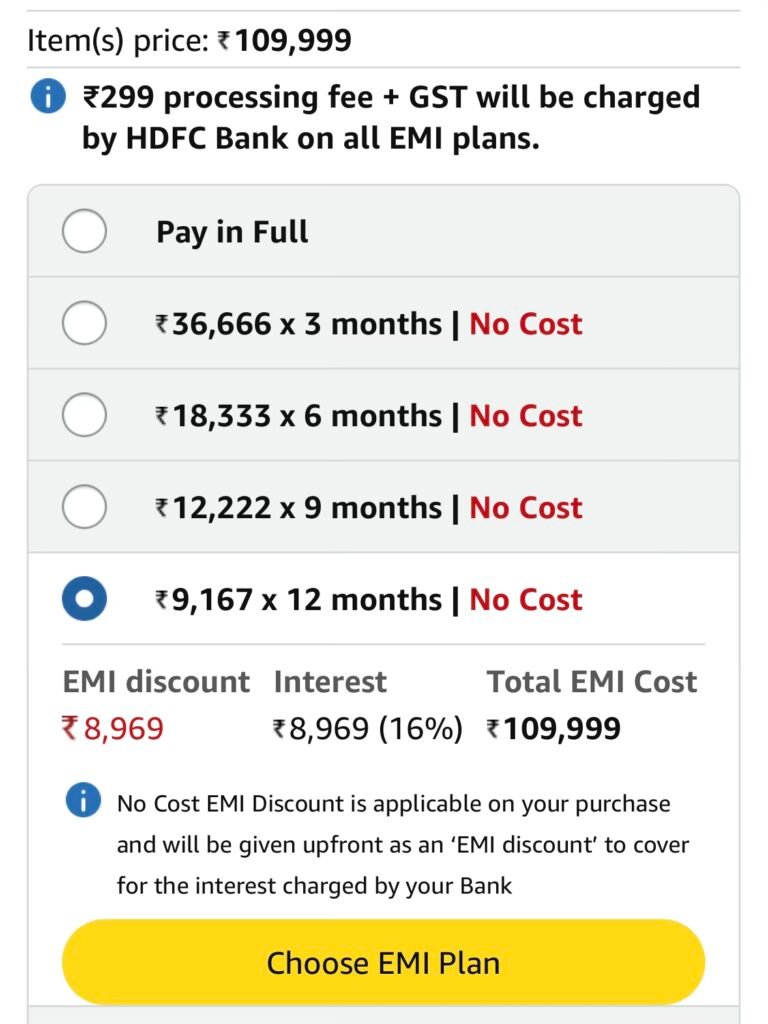Pick the 9 months EMI radio button

[84, 508]
